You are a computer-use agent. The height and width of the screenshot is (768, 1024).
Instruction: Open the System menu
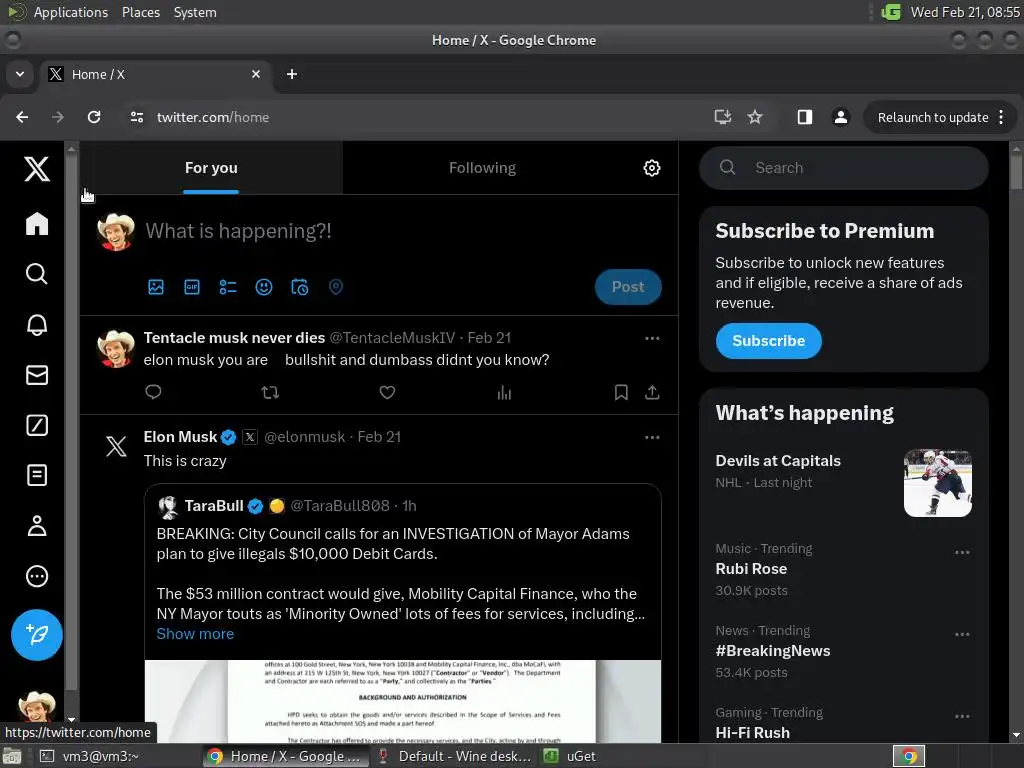(x=195, y=12)
